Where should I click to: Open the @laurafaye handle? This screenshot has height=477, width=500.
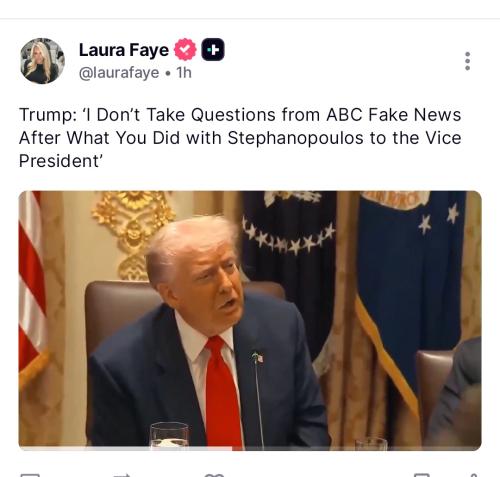coord(119,73)
